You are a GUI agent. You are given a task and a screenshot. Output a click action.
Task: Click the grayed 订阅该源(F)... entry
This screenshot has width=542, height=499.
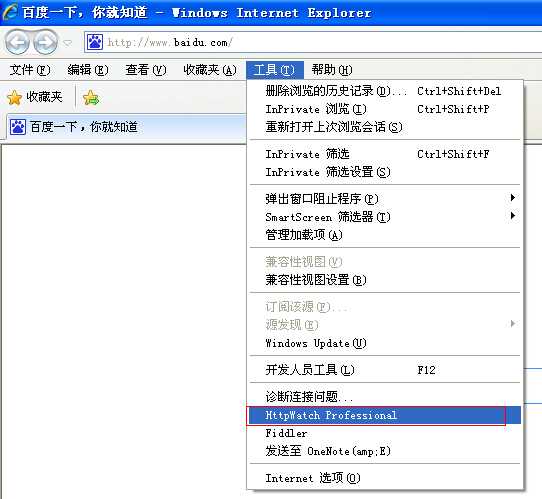(385, 307)
